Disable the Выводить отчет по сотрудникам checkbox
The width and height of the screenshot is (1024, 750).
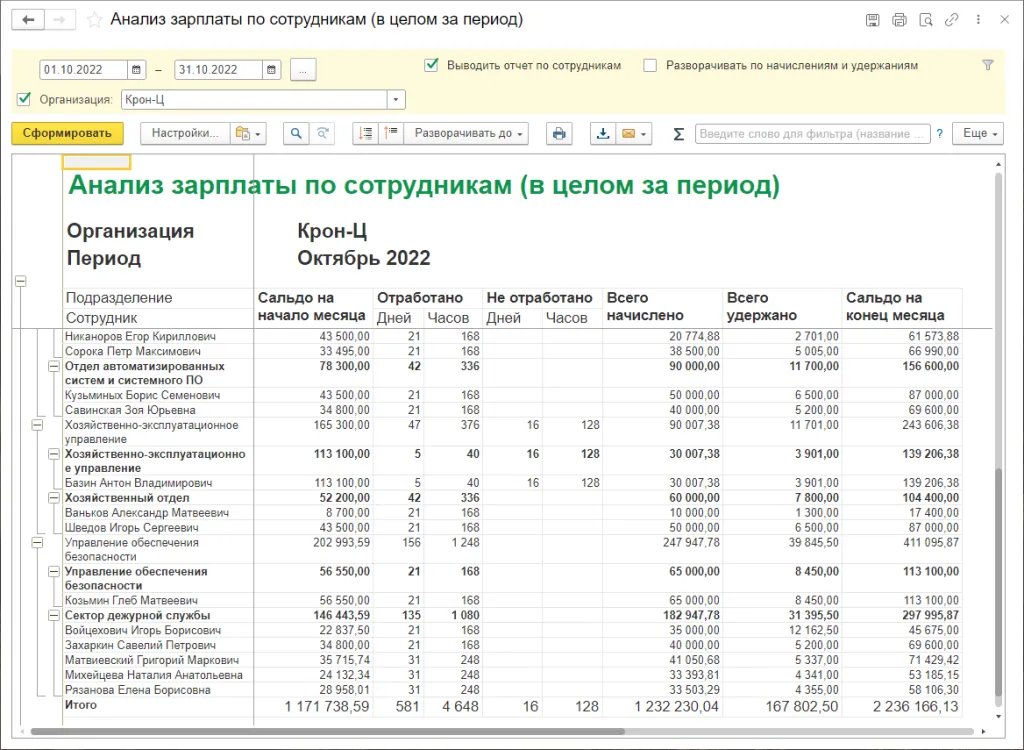point(430,64)
